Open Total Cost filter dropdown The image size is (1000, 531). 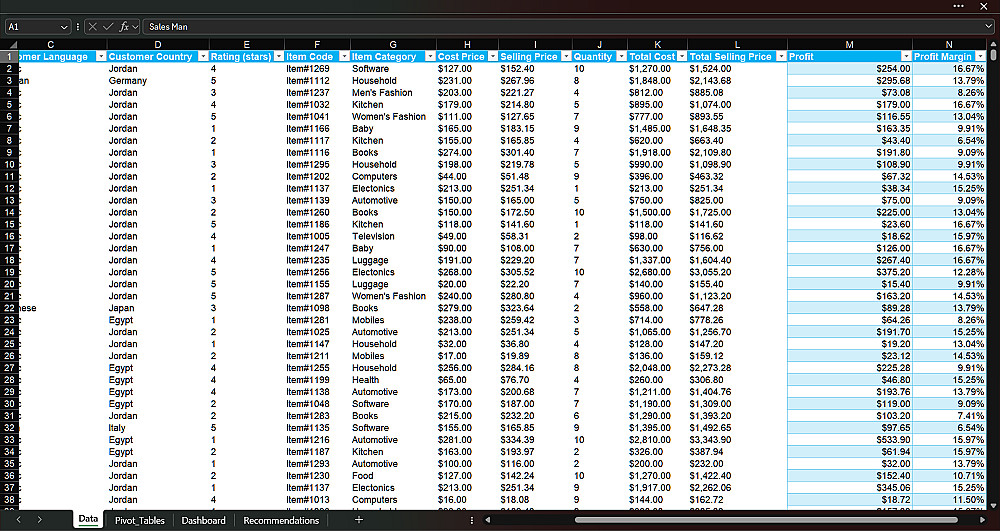click(681, 57)
